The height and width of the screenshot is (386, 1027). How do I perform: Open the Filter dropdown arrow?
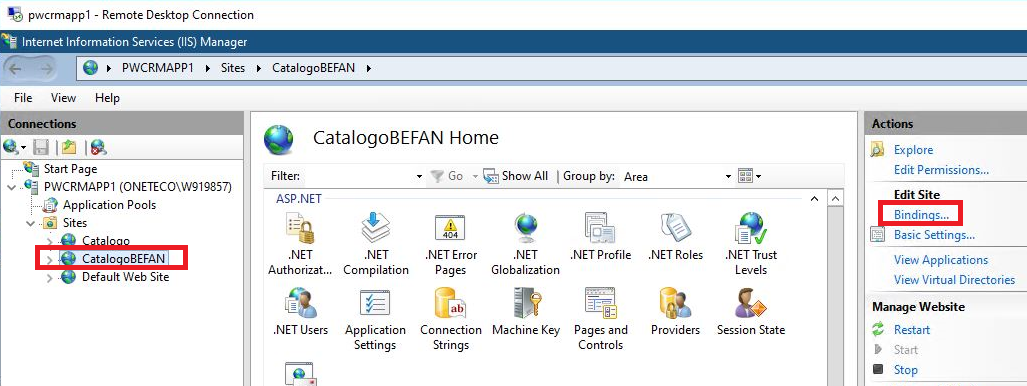point(419,176)
